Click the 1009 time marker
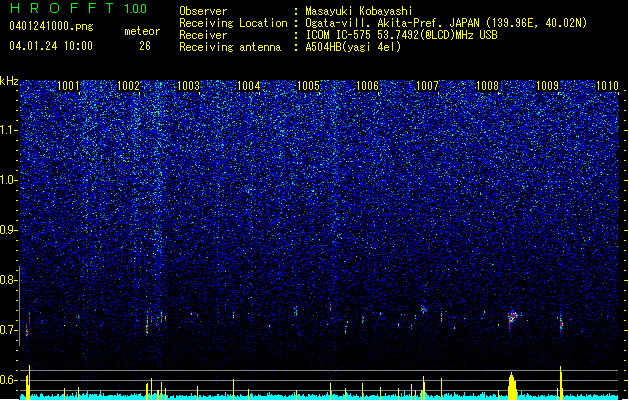This screenshot has height=400, width=629. (x=547, y=85)
